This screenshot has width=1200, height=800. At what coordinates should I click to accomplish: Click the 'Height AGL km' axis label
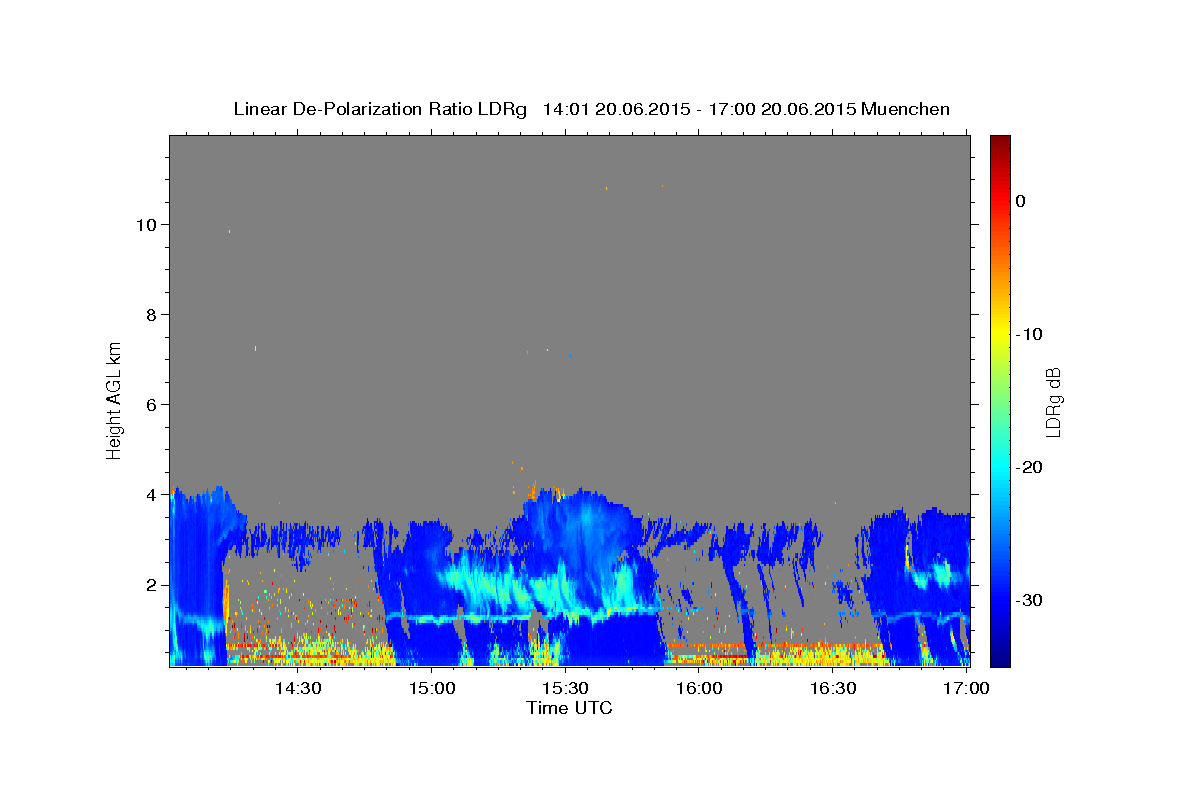tap(115, 399)
